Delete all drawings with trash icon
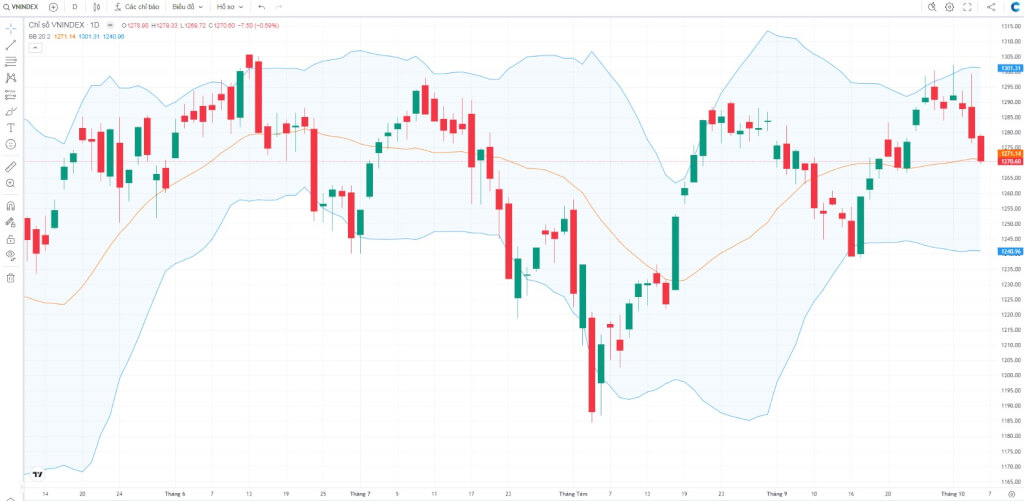1024x501 pixels. tap(10, 278)
